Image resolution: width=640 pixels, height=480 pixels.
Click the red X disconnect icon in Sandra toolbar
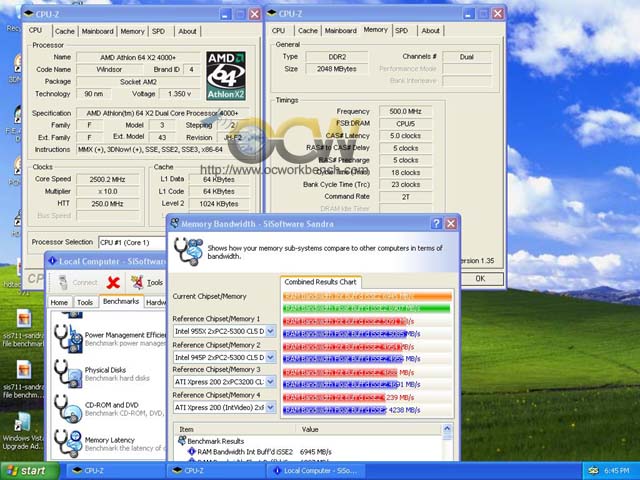tap(113, 282)
